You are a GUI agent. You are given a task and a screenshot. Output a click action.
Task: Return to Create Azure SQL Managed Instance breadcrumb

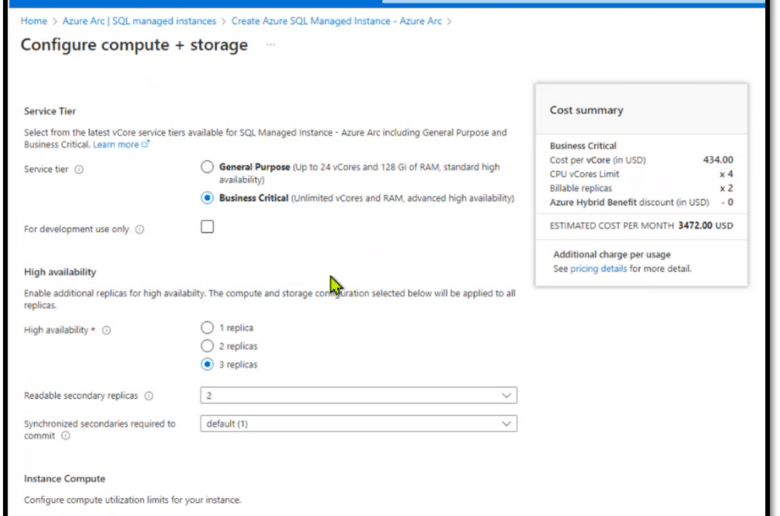point(336,21)
